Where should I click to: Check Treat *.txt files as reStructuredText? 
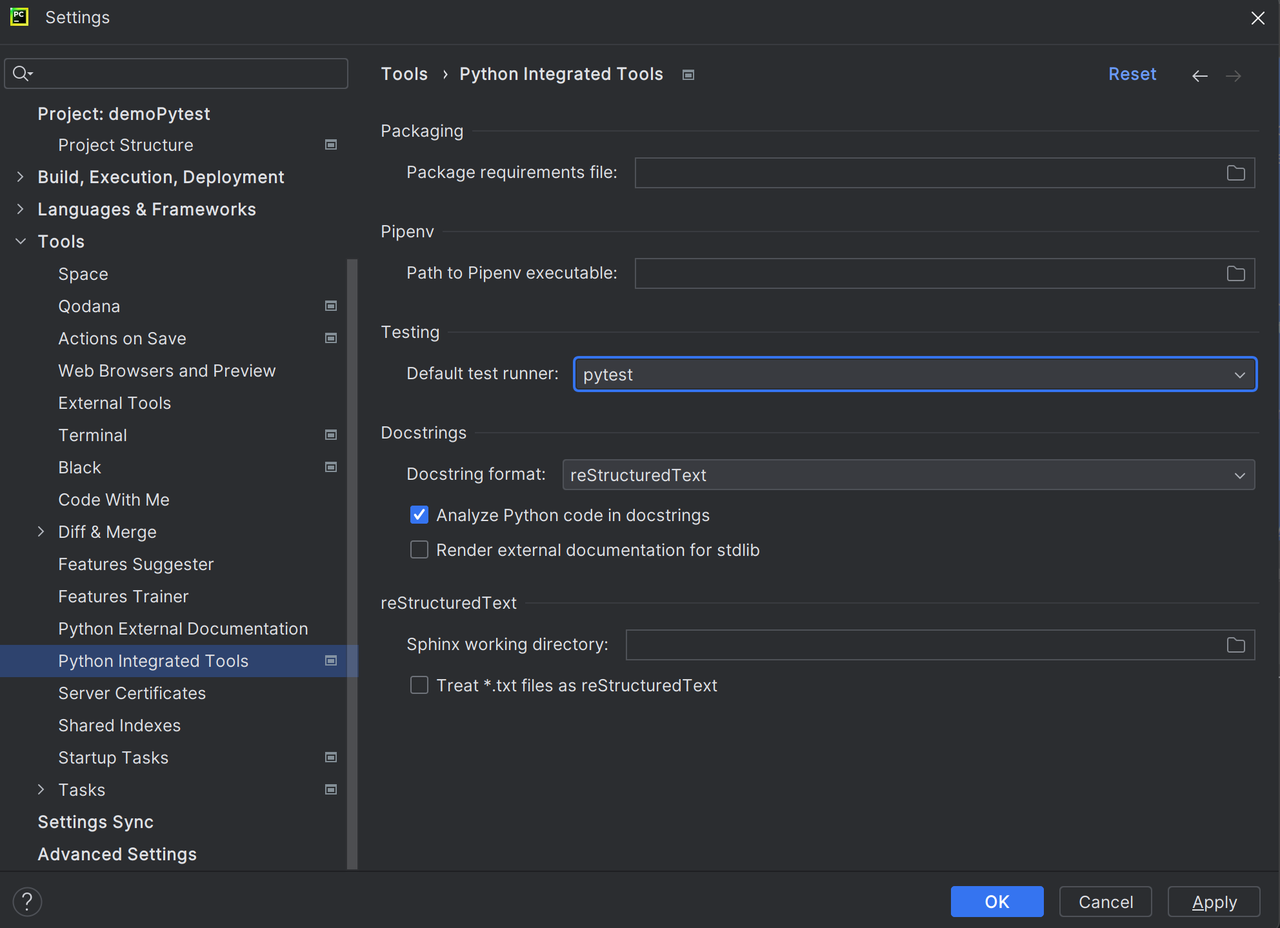tap(419, 685)
